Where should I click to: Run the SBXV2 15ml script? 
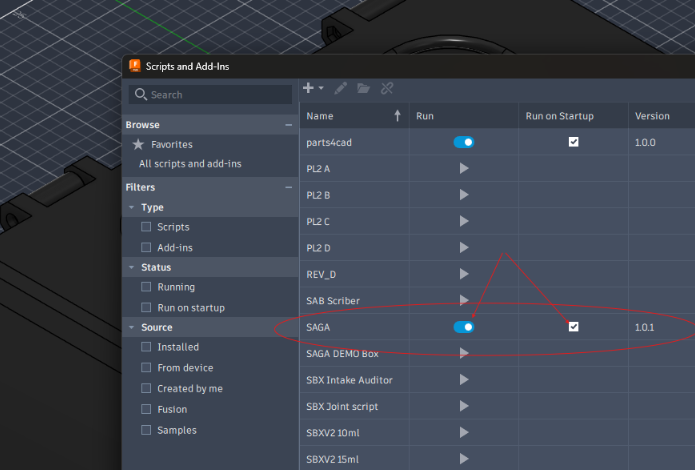click(x=464, y=459)
